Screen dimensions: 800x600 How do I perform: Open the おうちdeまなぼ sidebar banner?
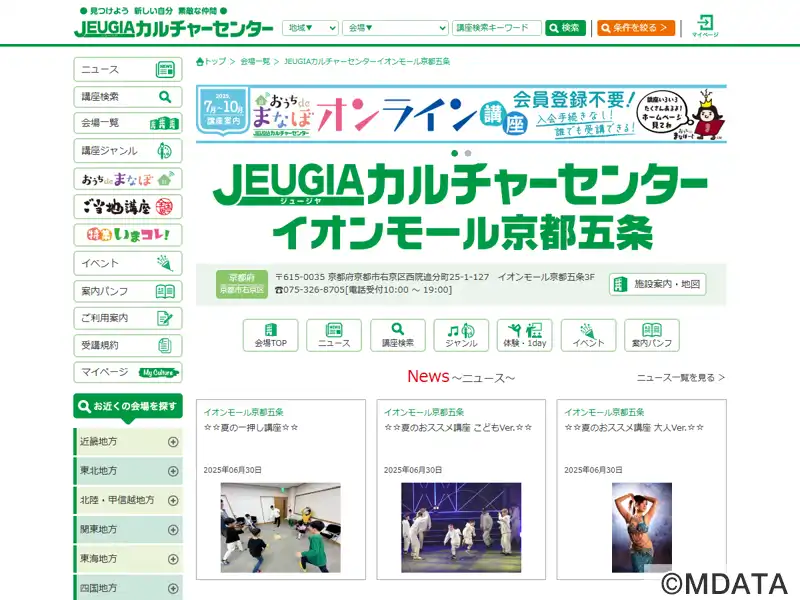click(128, 179)
